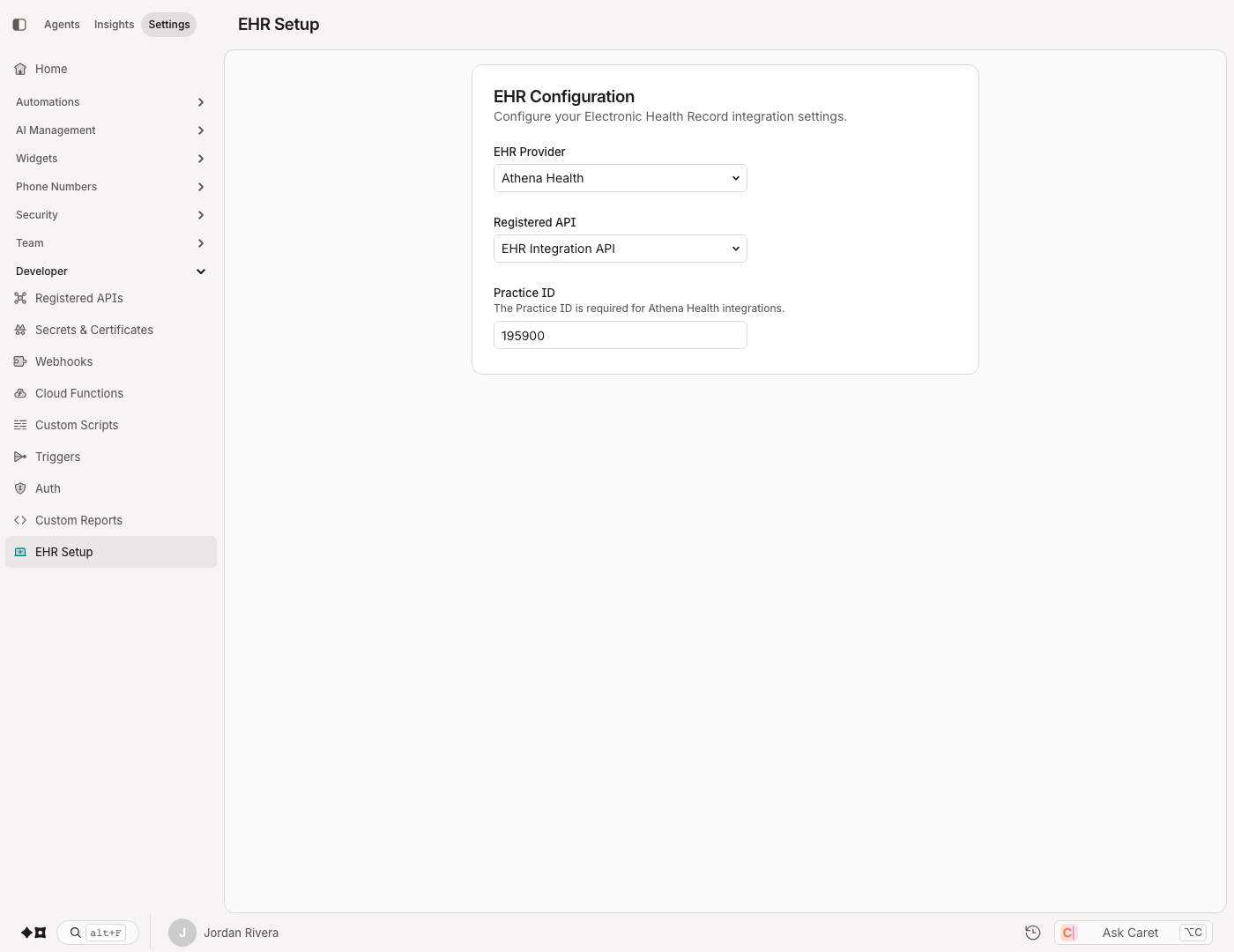Expand the Automations section
The height and width of the screenshot is (952, 1234).
(111, 102)
